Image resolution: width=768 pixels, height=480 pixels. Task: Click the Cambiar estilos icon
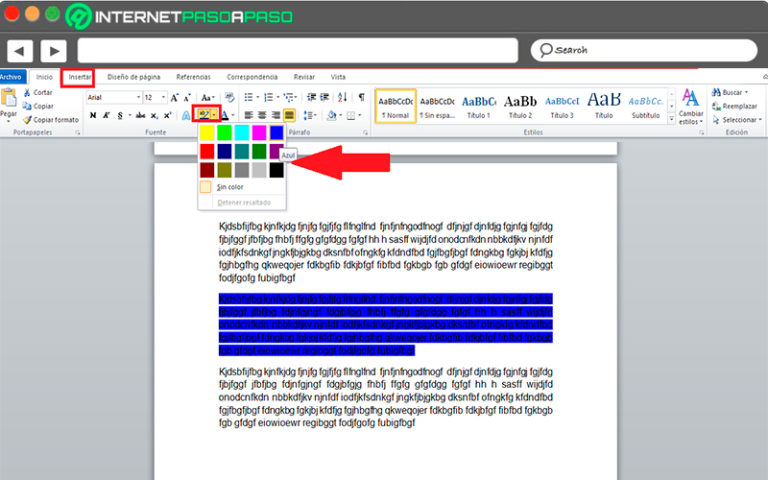point(691,107)
